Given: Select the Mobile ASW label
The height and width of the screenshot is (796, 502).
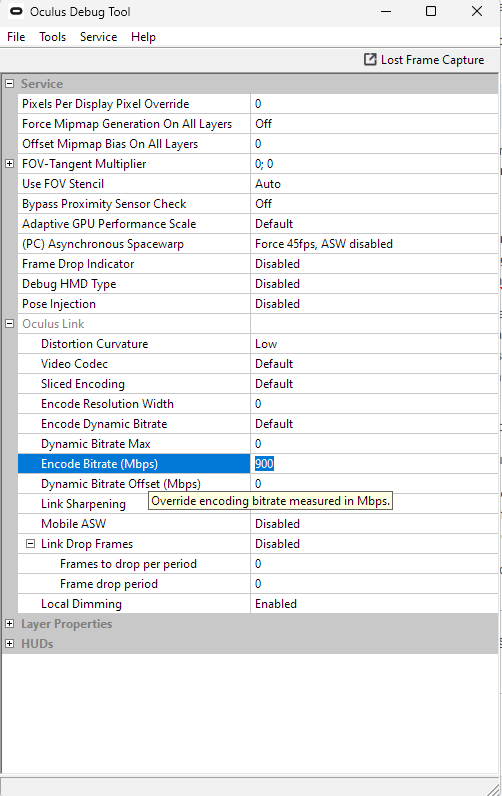Looking at the screenshot, I should pyautogui.click(x=74, y=524).
